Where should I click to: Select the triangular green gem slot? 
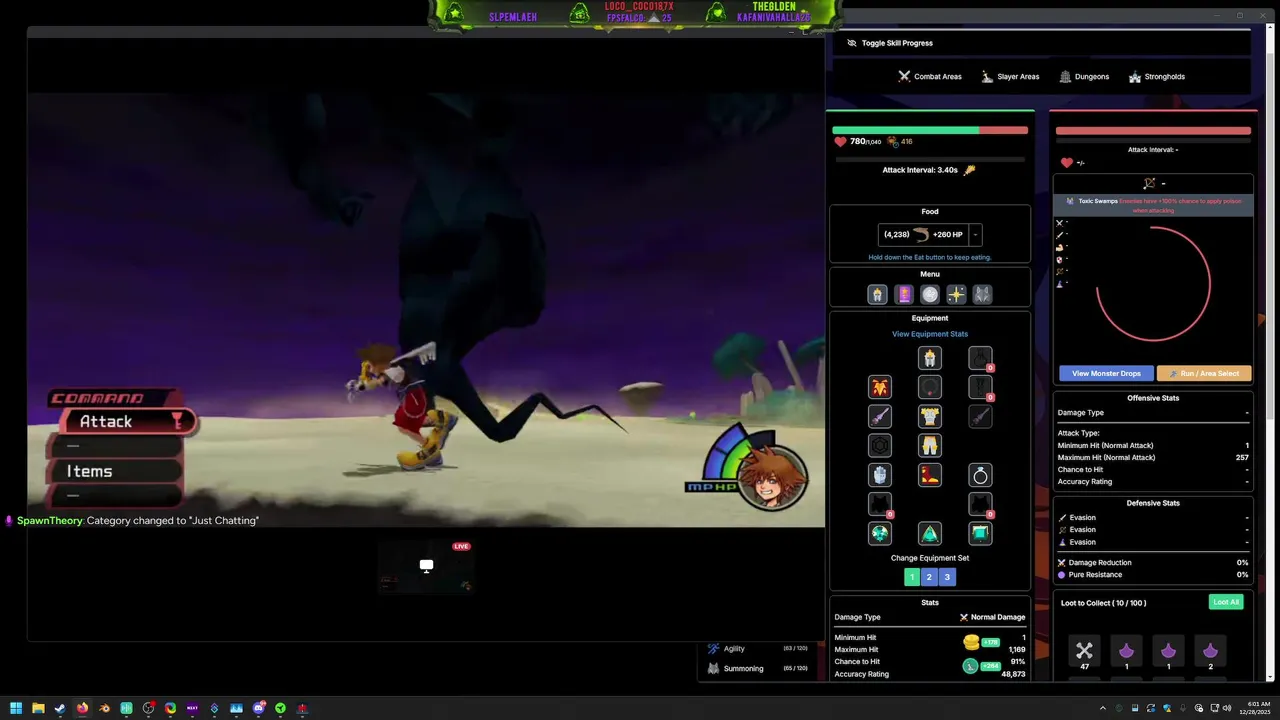click(930, 533)
